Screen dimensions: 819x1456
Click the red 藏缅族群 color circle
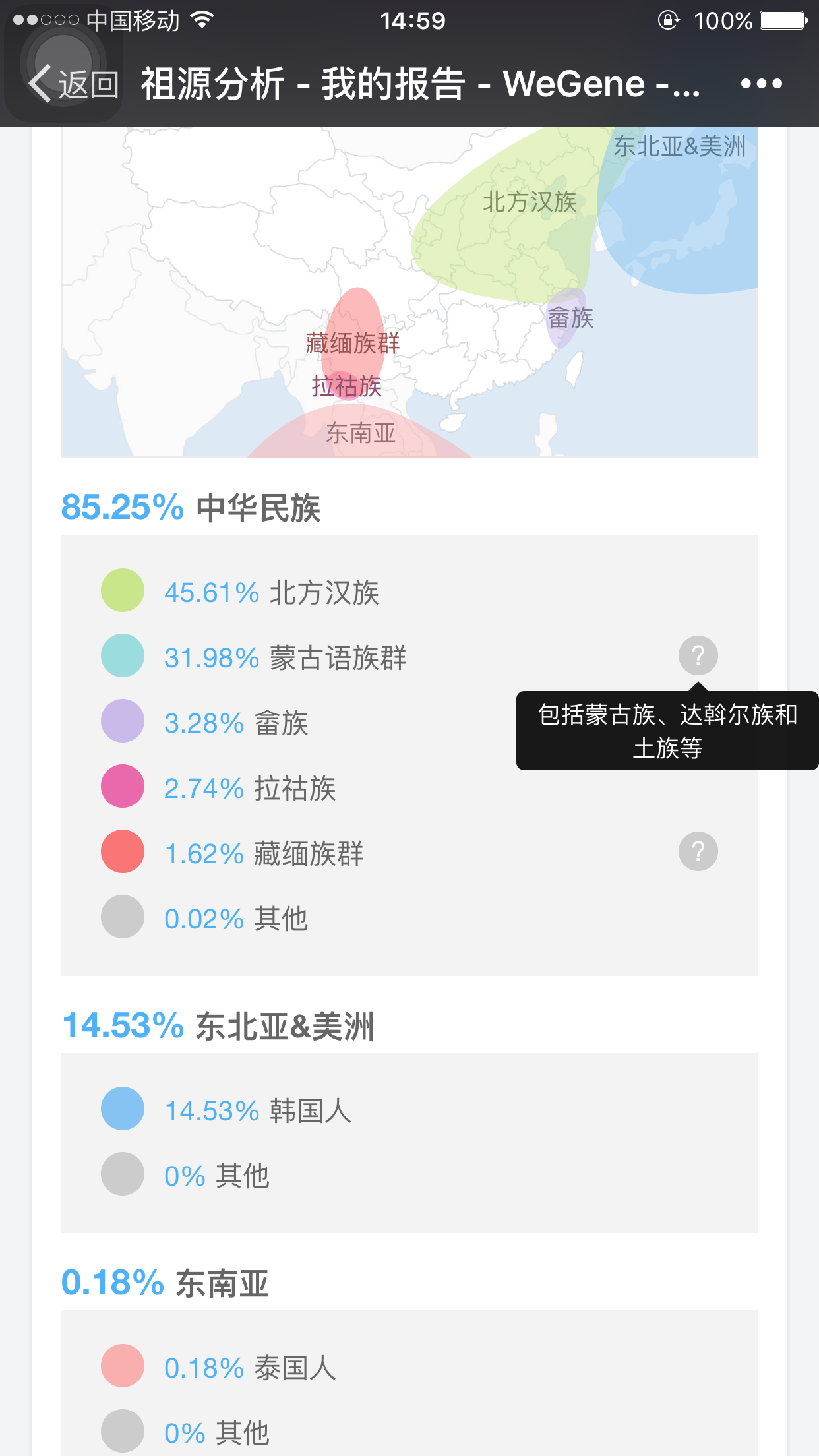123,851
